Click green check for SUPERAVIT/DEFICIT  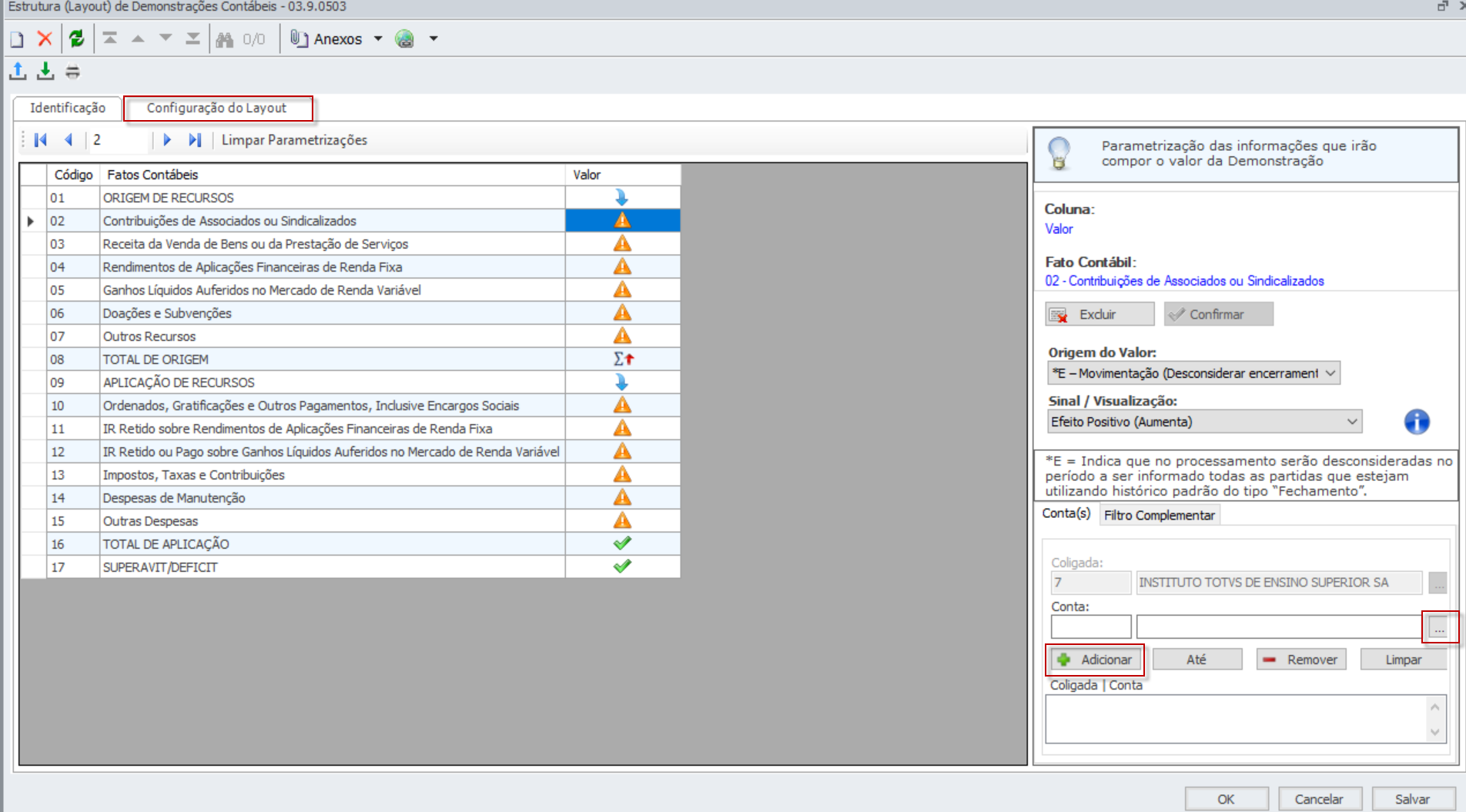622,566
